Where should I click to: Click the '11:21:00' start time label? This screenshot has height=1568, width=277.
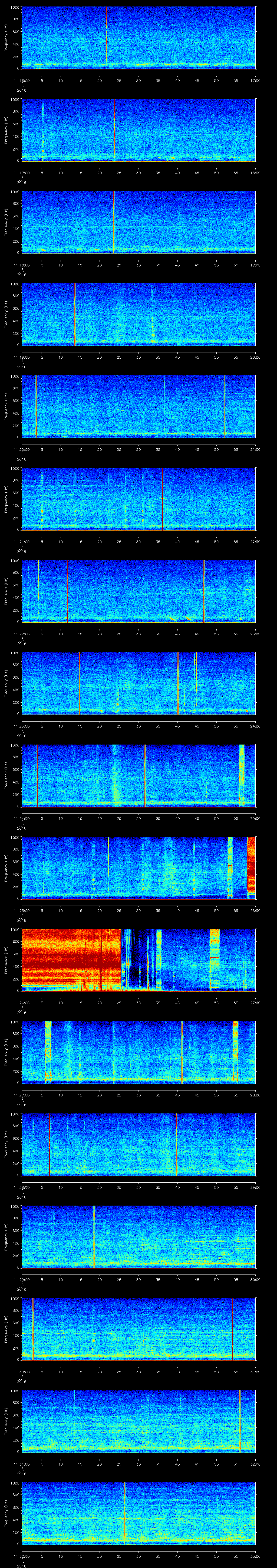coord(22,542)
